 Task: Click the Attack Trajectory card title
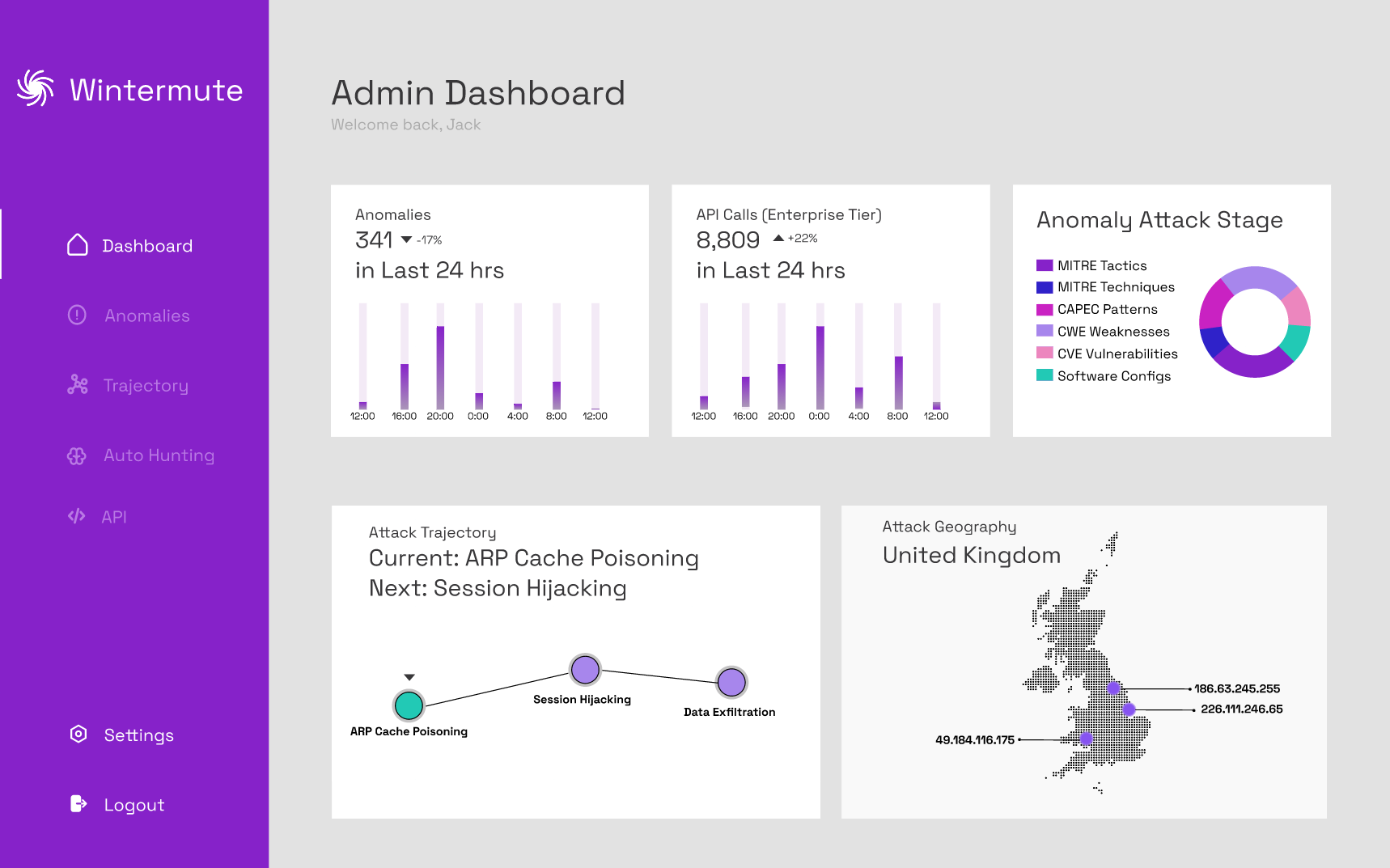point(432,532)
